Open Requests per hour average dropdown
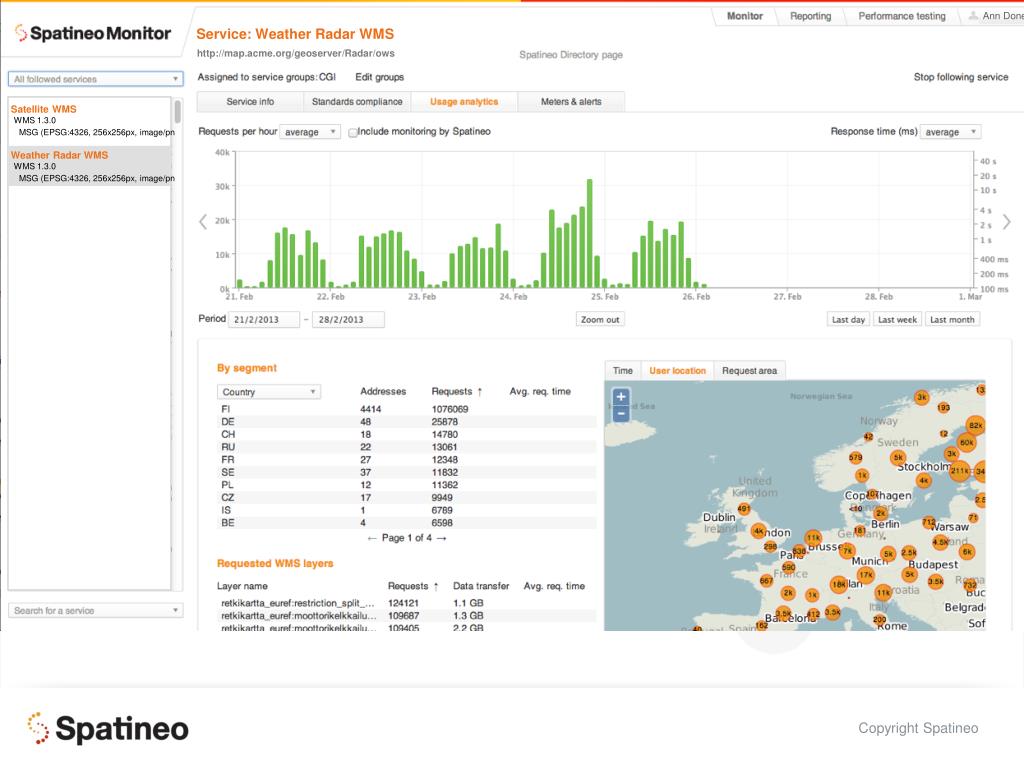Viewport: 1024px width, 768px height. (x=310, y=132)
